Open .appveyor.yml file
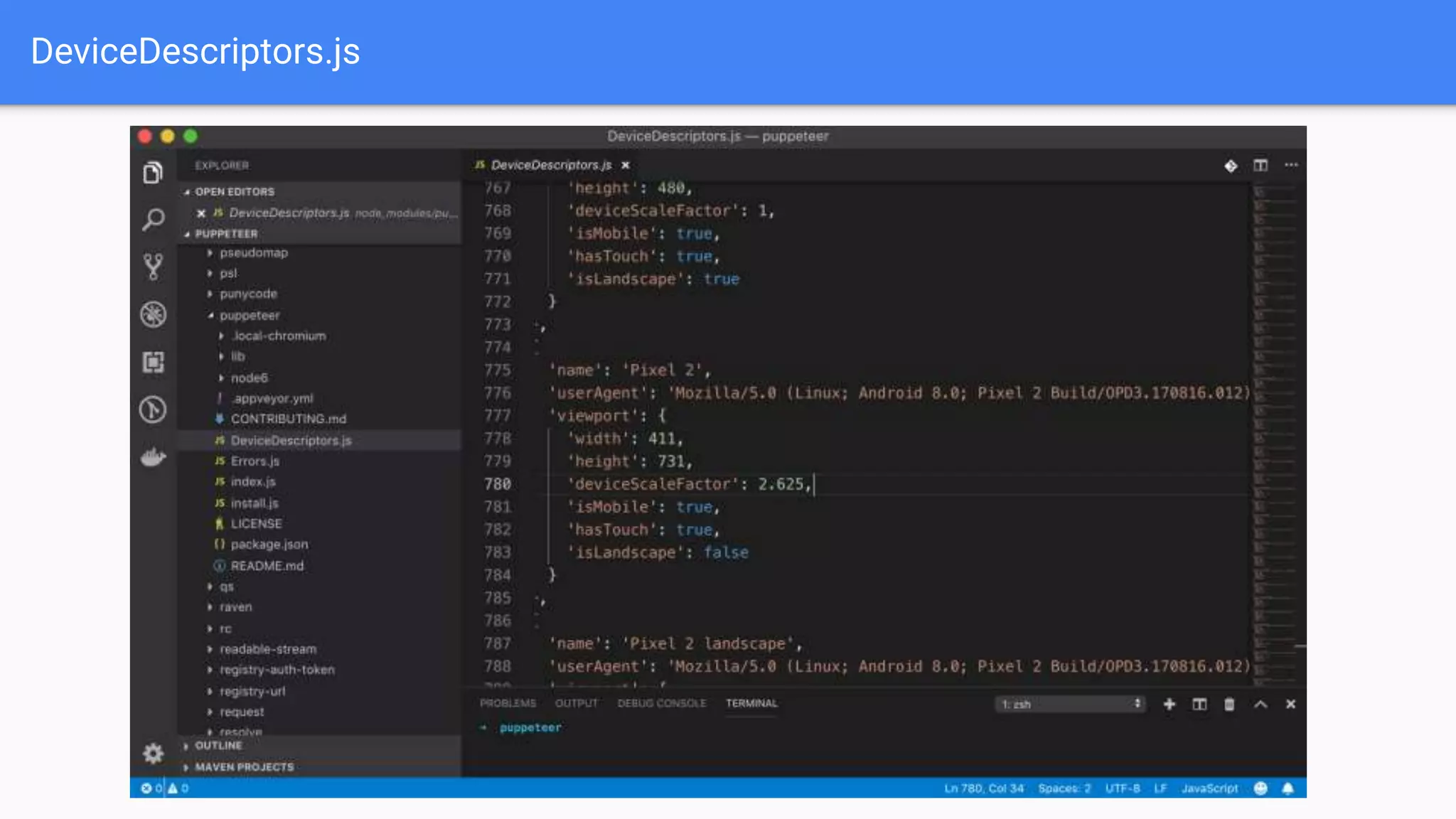 click(272, 399)
